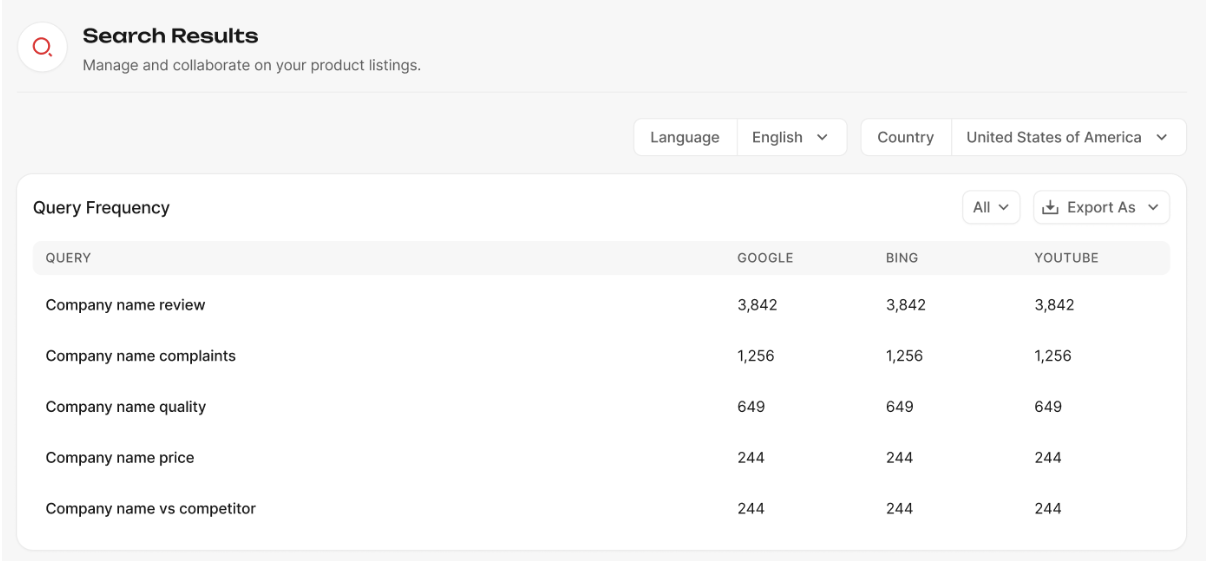1210x564 pixels.
Task: Click YouTube value 649 for quality query
Action: [x=1048, y=407]
